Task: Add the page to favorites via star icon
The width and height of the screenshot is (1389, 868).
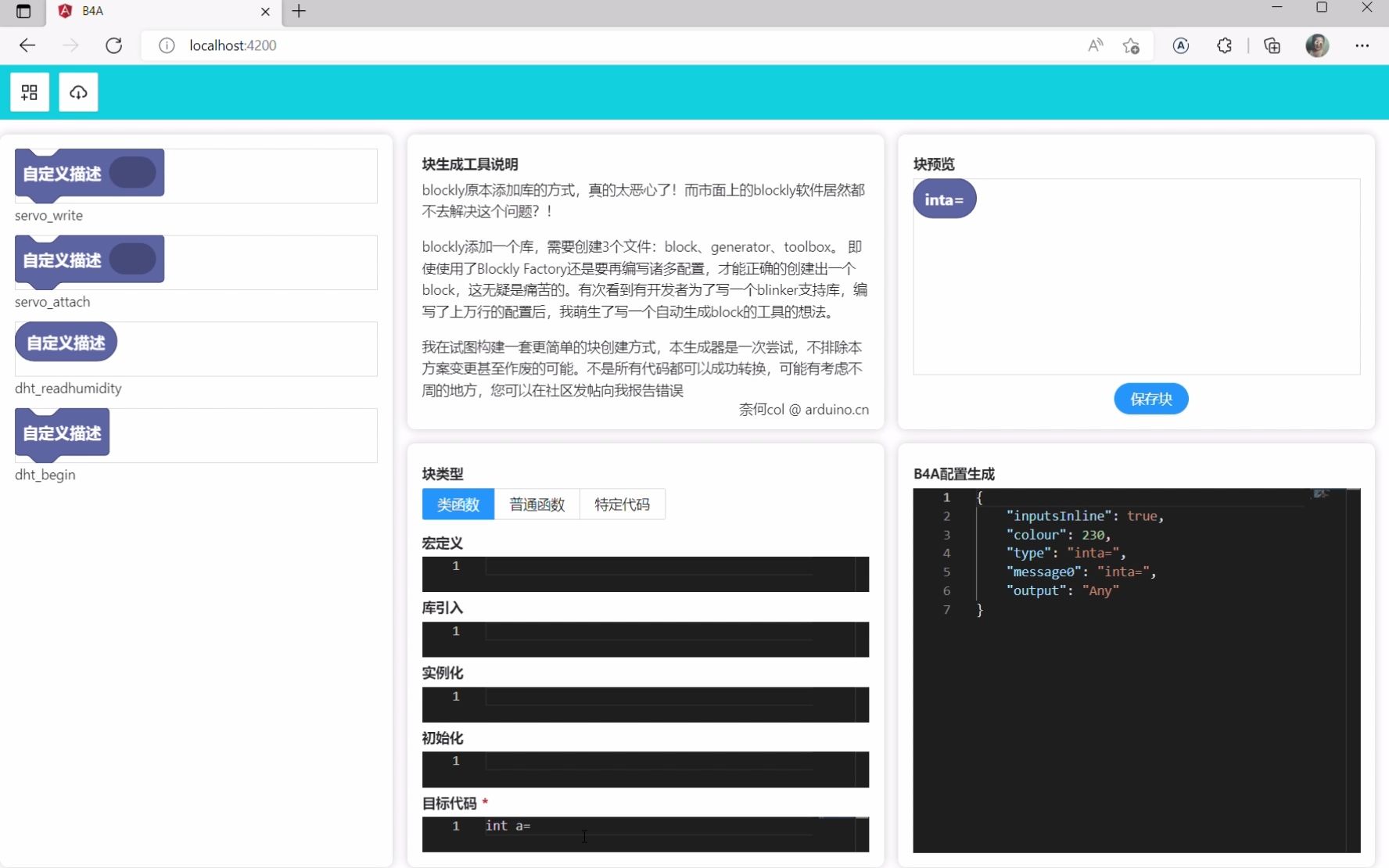Action: 1132,45
